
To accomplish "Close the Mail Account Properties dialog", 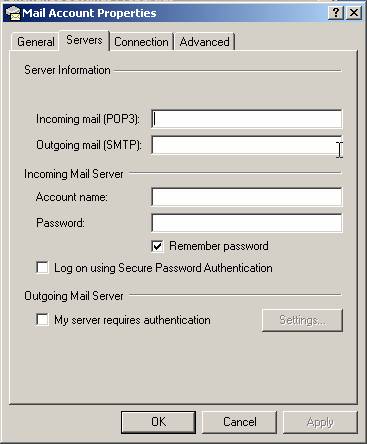I will click(x=354, y=13).
